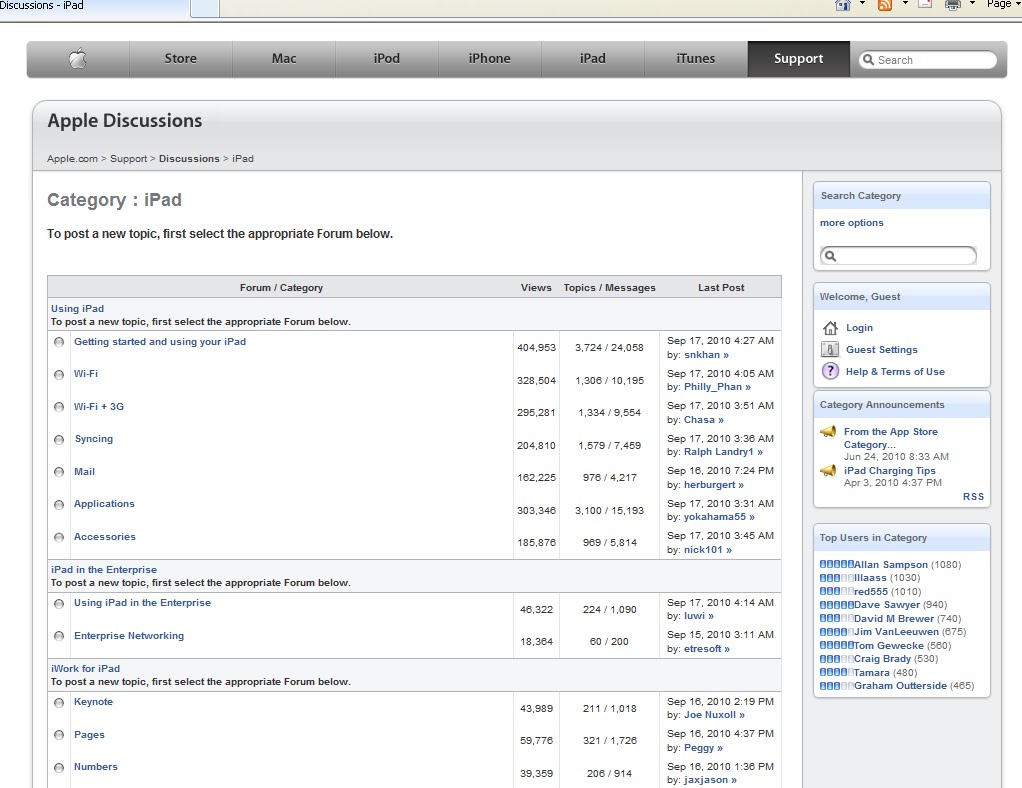Click the orange RSS feed icon in the browser toolbar
Viewport: 1022px width, 788px height.
coord(884,4)
